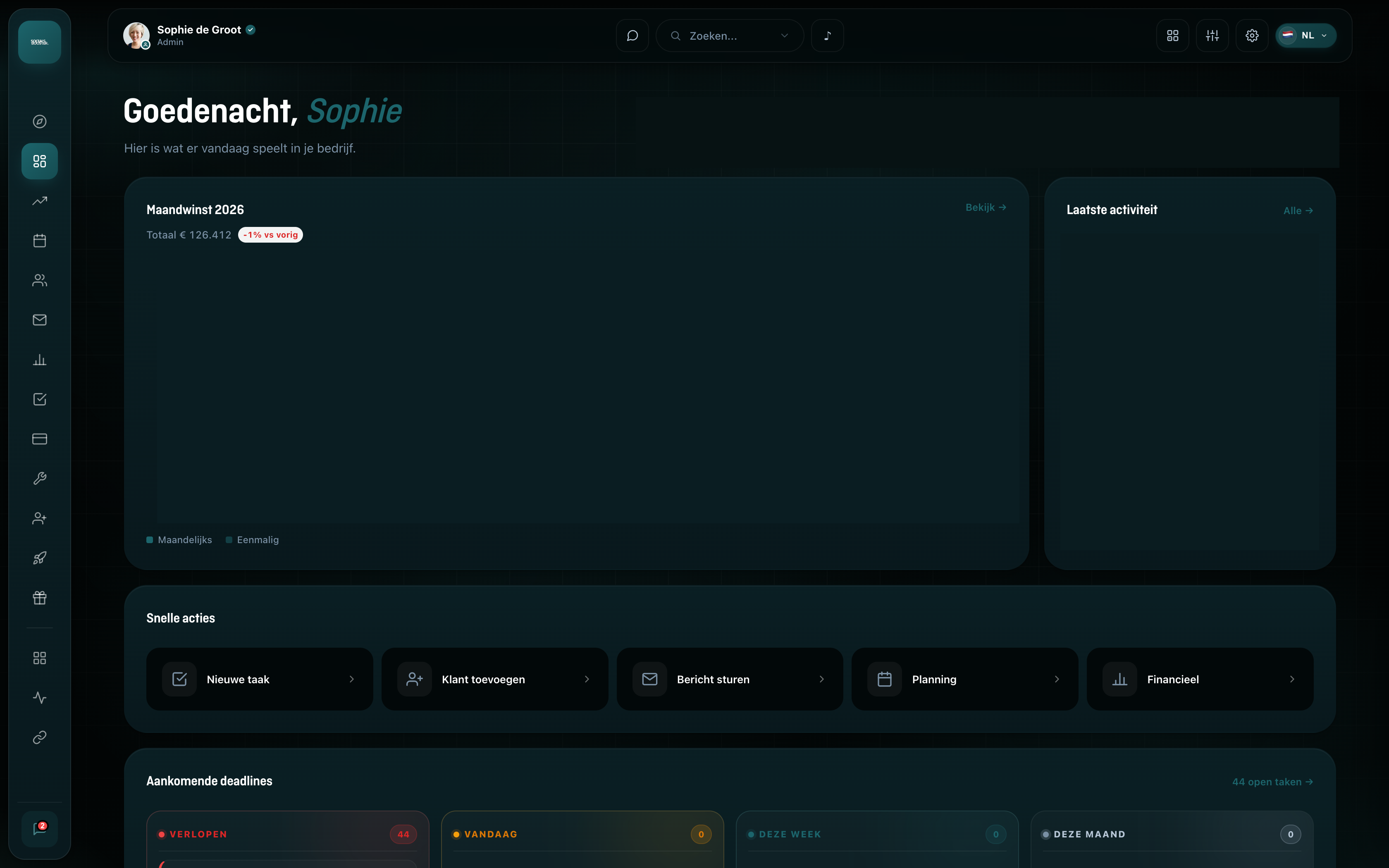Click the chevron on Bericht sturen card

tap(822, 679)
